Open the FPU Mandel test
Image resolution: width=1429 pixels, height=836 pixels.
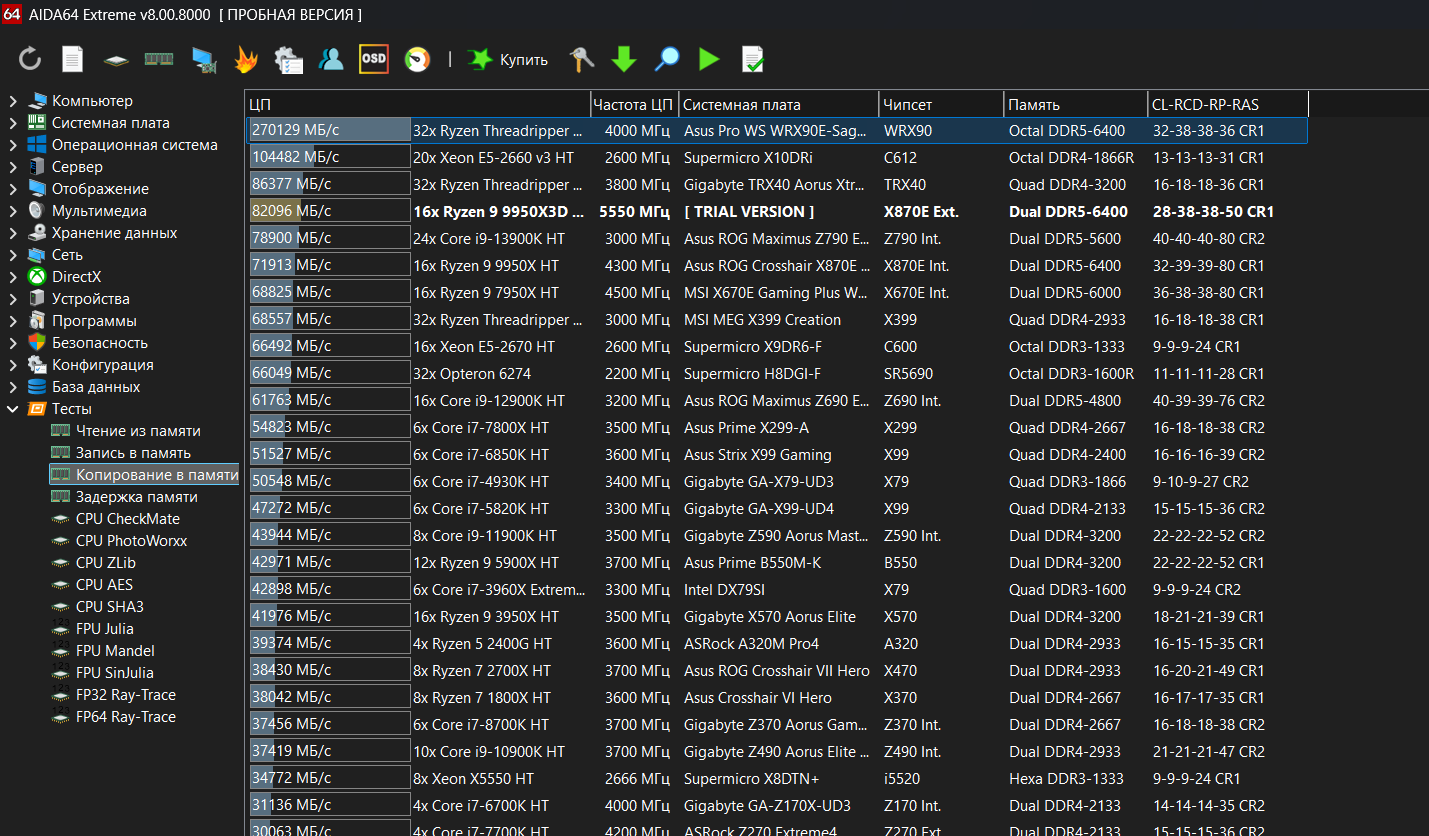pos(115,651)
